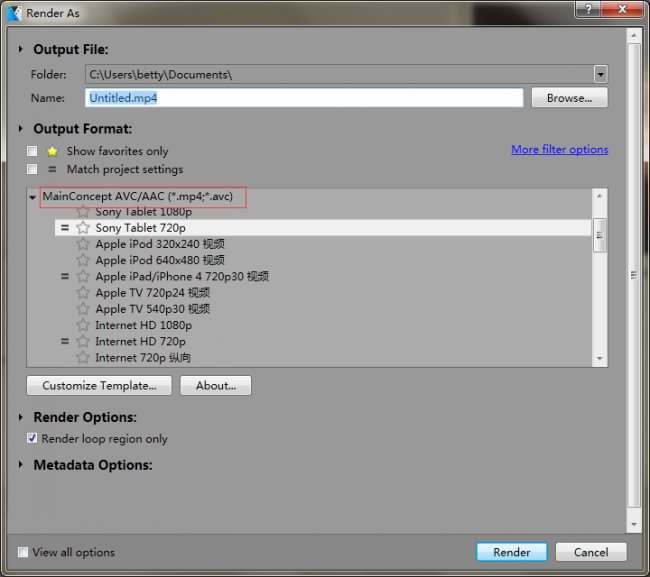The image size is (650, 577).
Task: Star the Internet 720p portrait template
Action: point(83,357)
